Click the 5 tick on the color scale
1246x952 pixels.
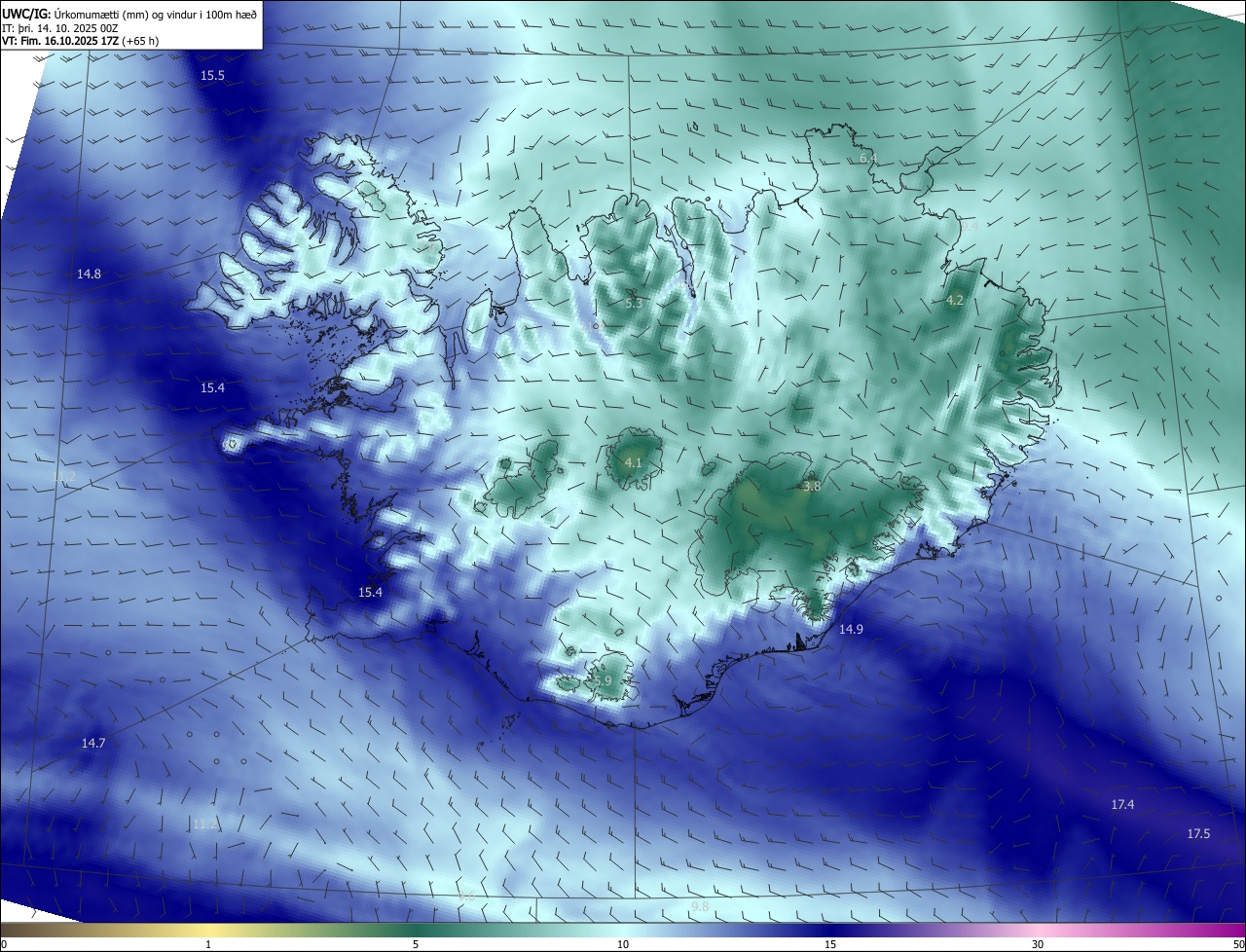[x=416, y=944]
